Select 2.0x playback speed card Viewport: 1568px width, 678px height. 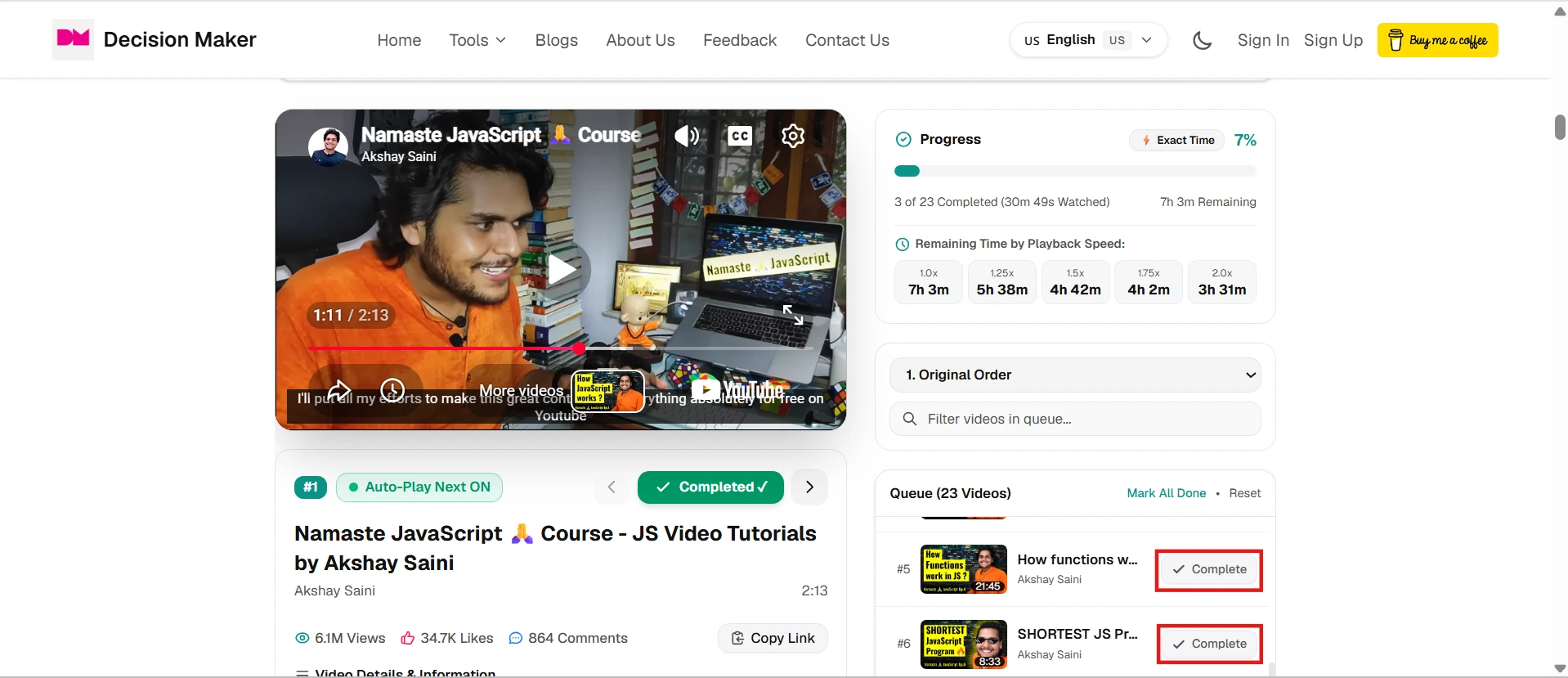click(1222, 282)
